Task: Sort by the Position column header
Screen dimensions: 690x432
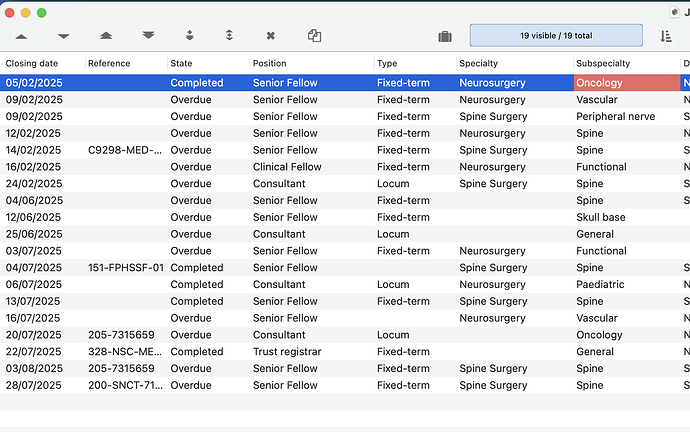Action: click(x=269, y=63)
